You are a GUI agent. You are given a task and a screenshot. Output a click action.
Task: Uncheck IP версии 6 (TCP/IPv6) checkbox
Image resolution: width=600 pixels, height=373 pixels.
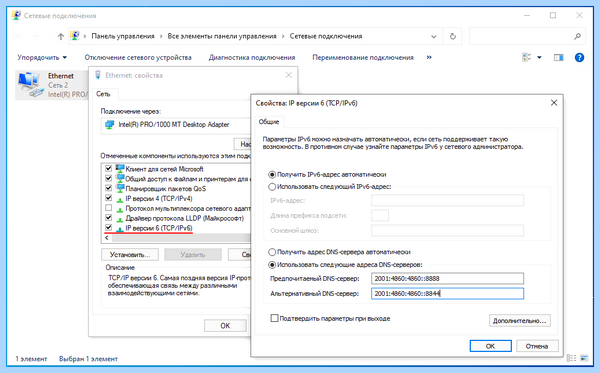click(x=109, y=228)
